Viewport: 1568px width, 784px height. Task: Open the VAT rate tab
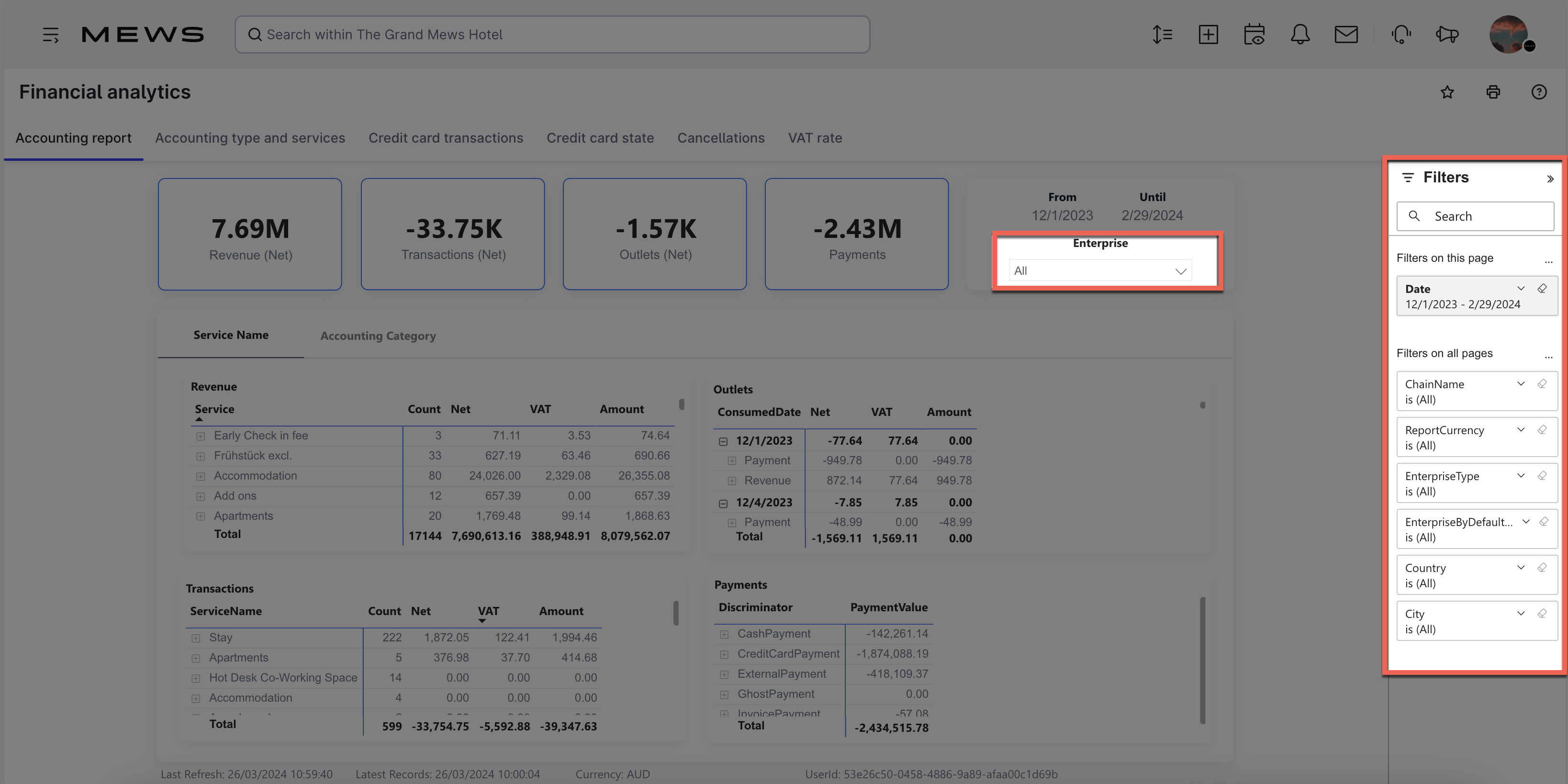[x=815, y=138]
